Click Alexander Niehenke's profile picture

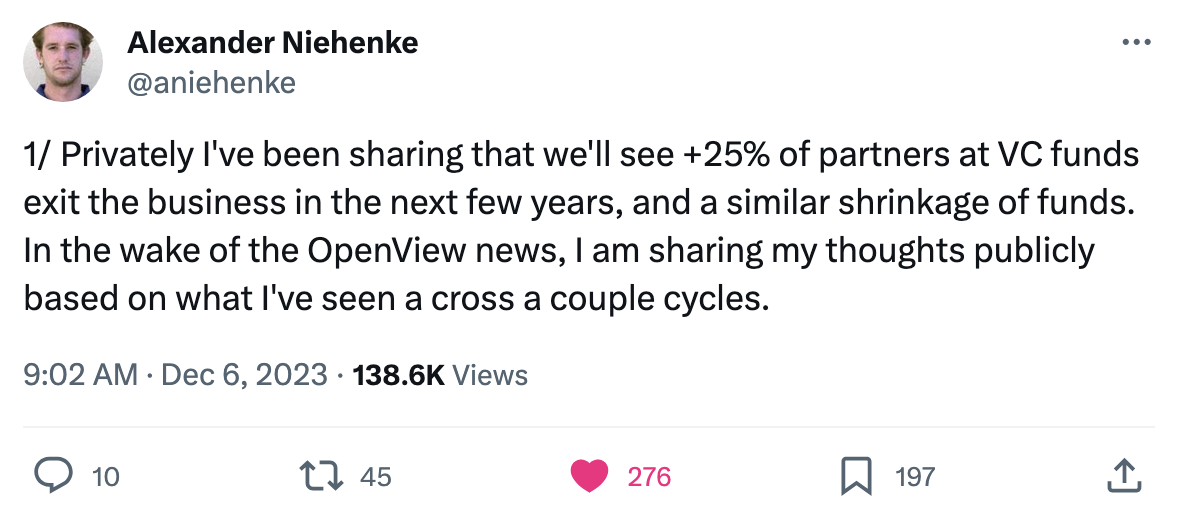[63, 62]
